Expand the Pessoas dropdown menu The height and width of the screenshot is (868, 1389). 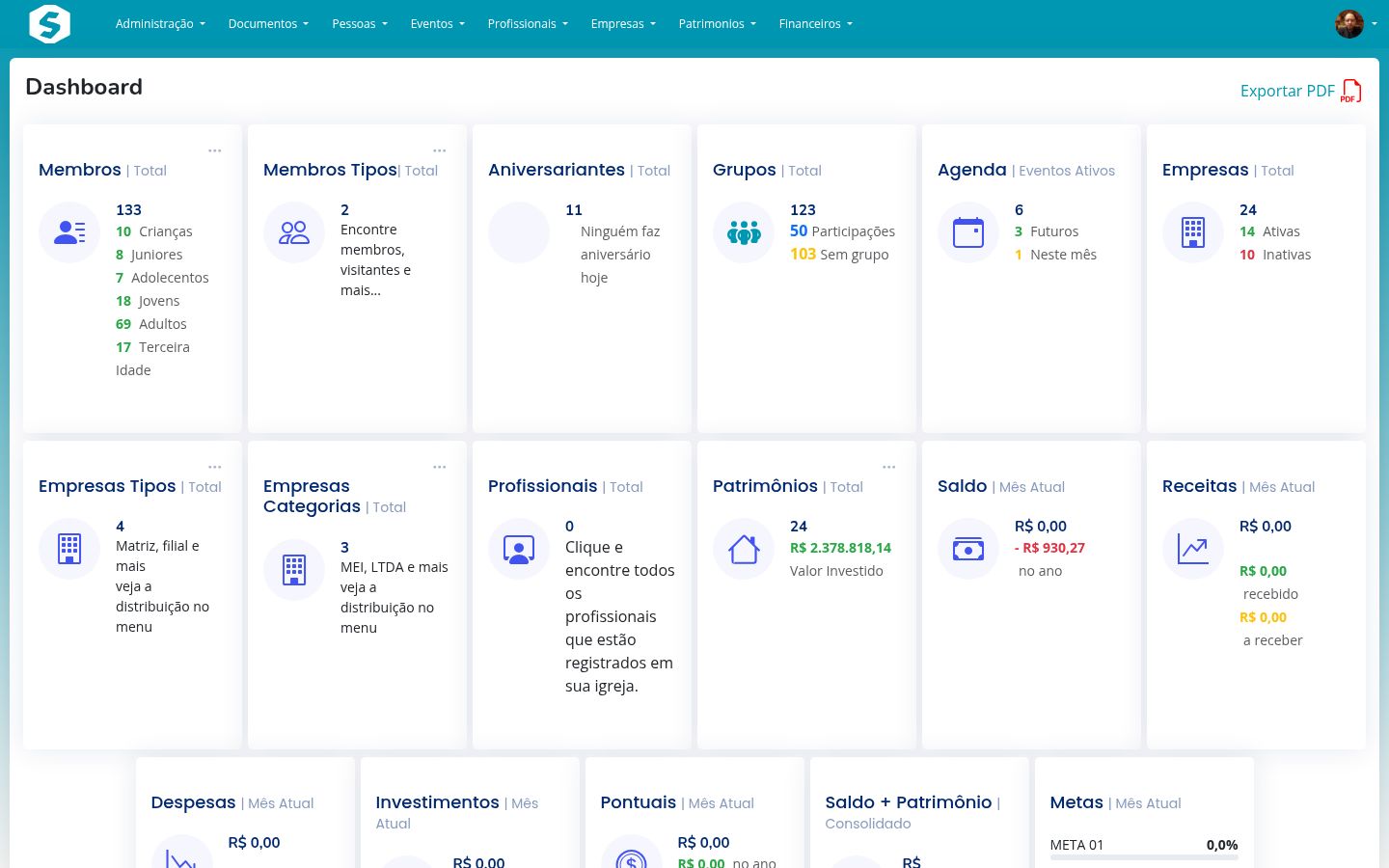coord(359,24)
